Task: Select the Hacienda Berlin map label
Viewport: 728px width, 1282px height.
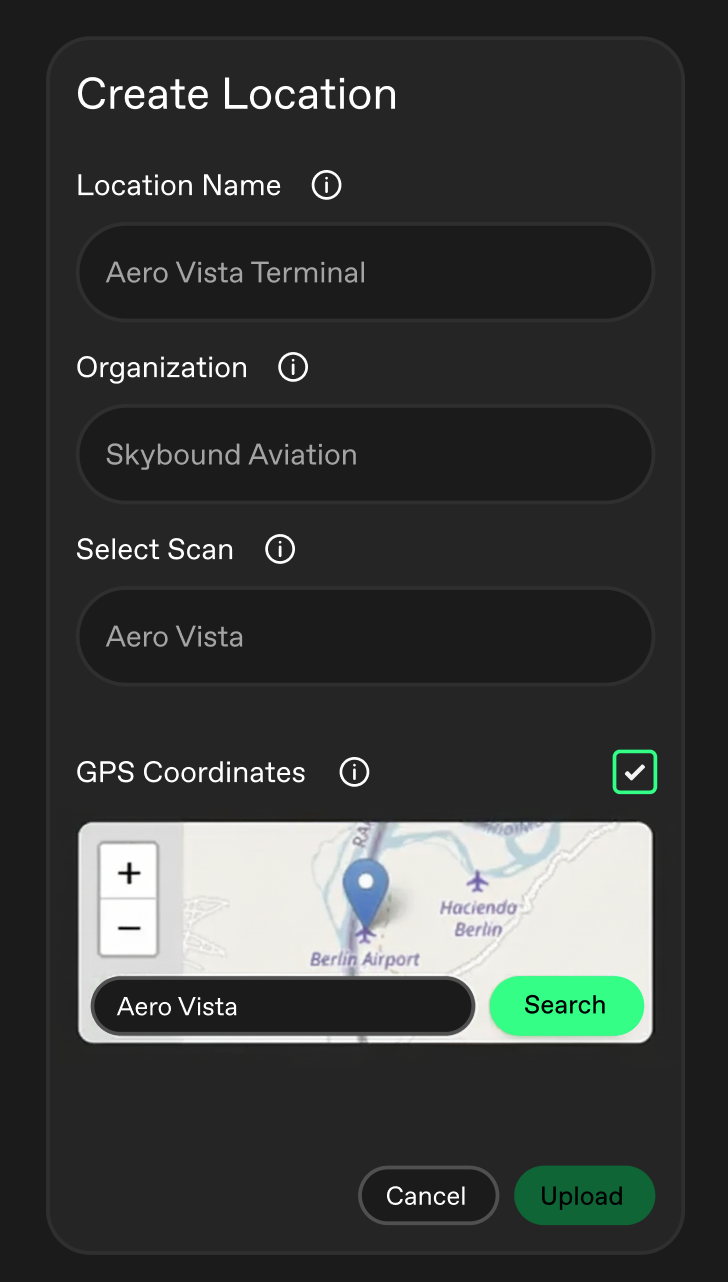Action: (x=479, y=918)
